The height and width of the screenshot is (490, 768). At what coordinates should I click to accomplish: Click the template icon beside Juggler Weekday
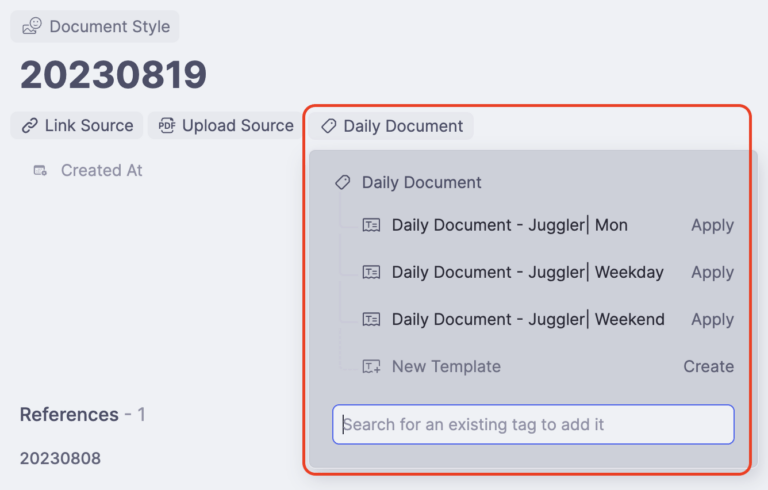(x=371, y=272)
